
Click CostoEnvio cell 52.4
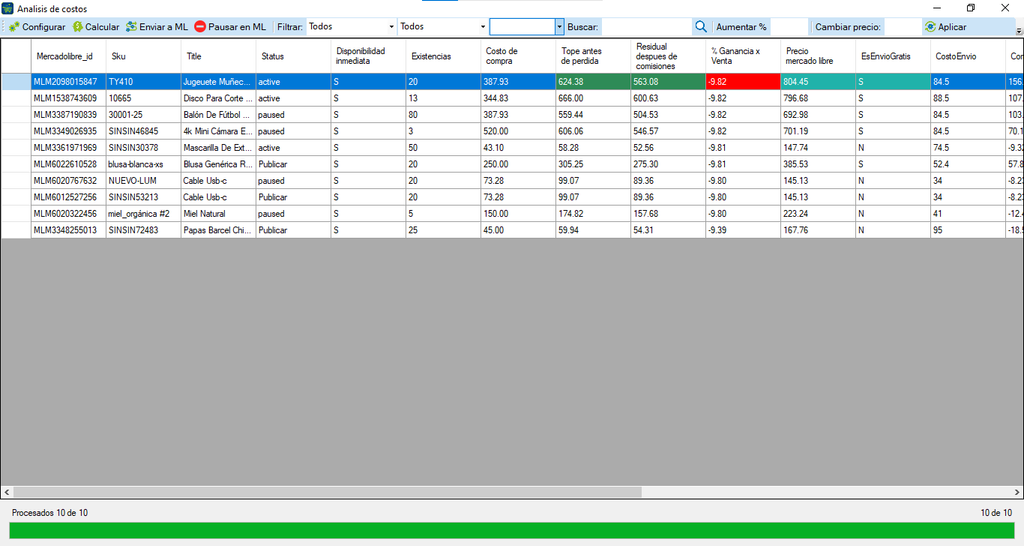pos(968,164)
